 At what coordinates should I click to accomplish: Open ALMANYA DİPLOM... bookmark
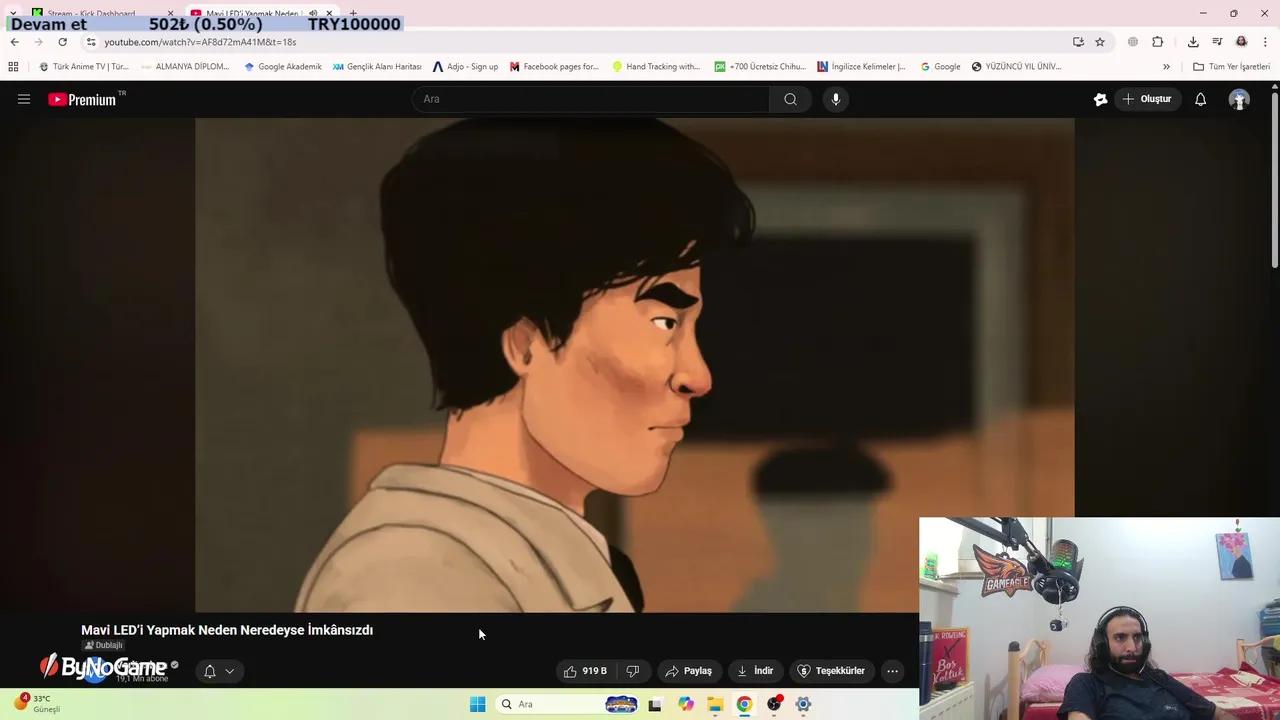pos(185,67)
